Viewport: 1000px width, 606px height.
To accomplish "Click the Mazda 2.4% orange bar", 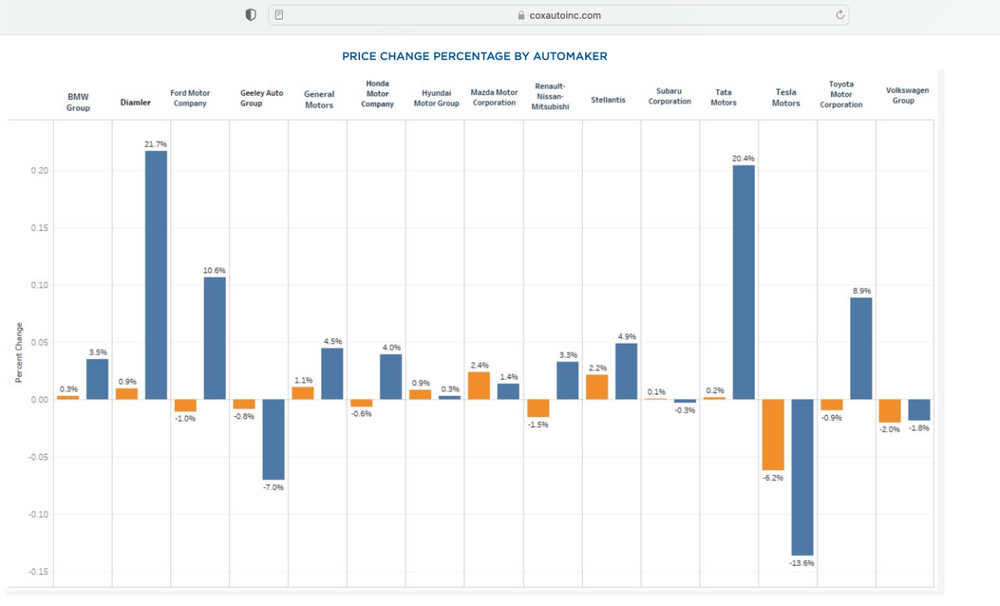I will pyautogui.click(x=479, y=386).
